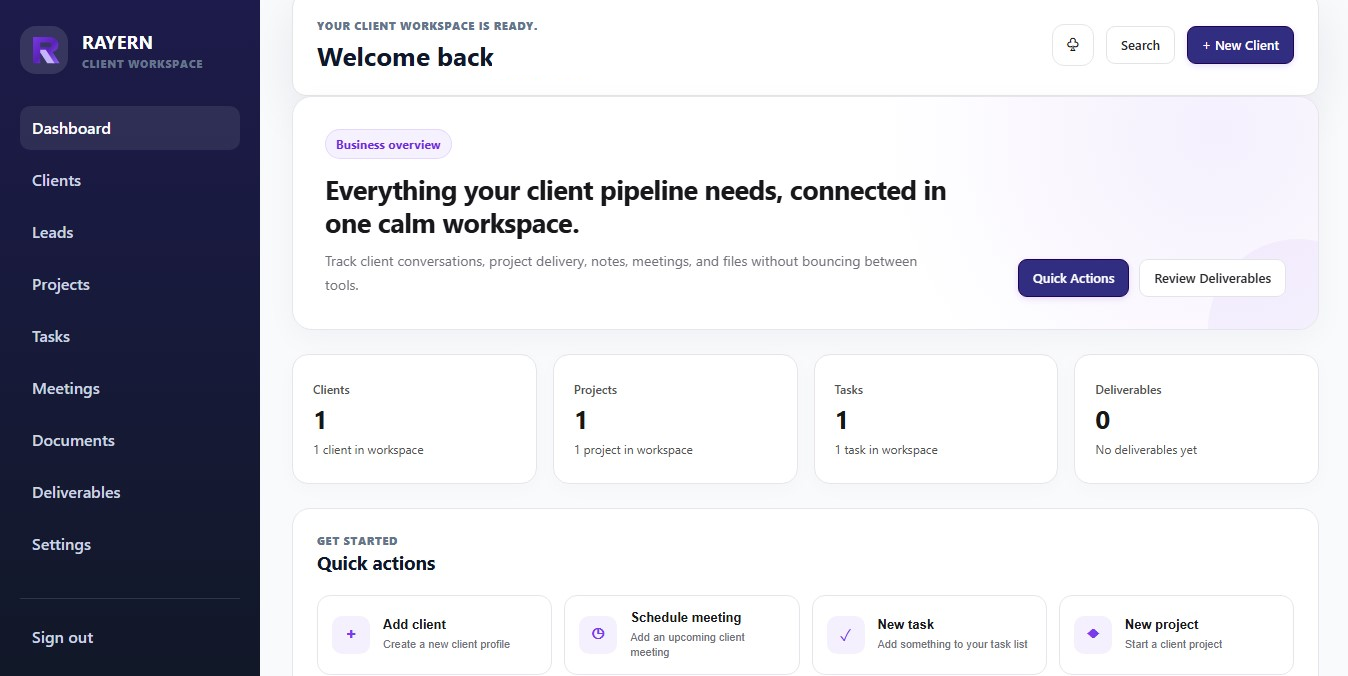
Task: Click the Search button in header
Action: [1140, 45]
